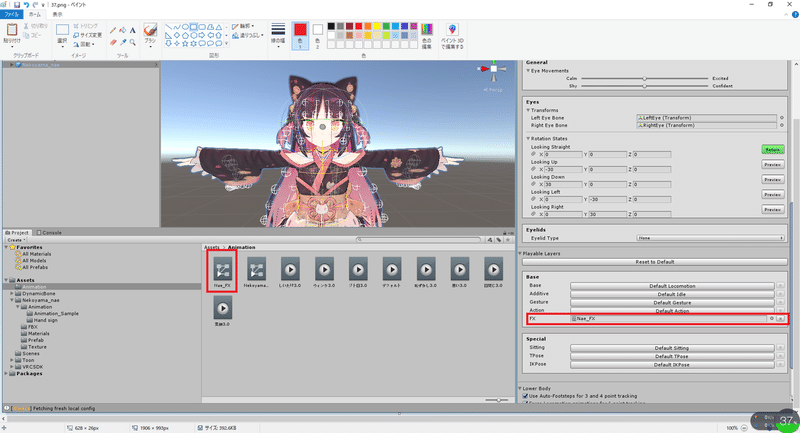Image resolution: width=800 pixels, height=433 pixels.
Task: Click the Save icon in Paint title bar
Action: (x=17, y=5)
